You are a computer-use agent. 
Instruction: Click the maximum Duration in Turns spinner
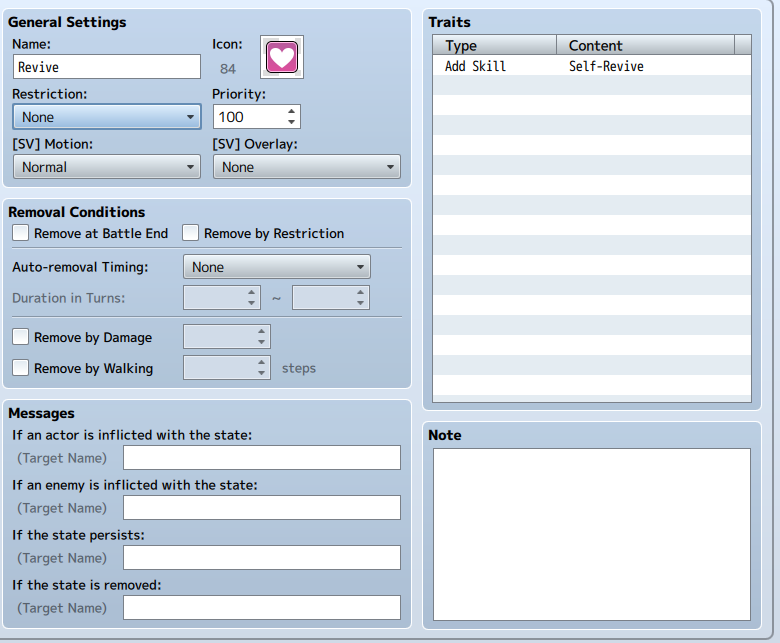(x=331, y=297)
